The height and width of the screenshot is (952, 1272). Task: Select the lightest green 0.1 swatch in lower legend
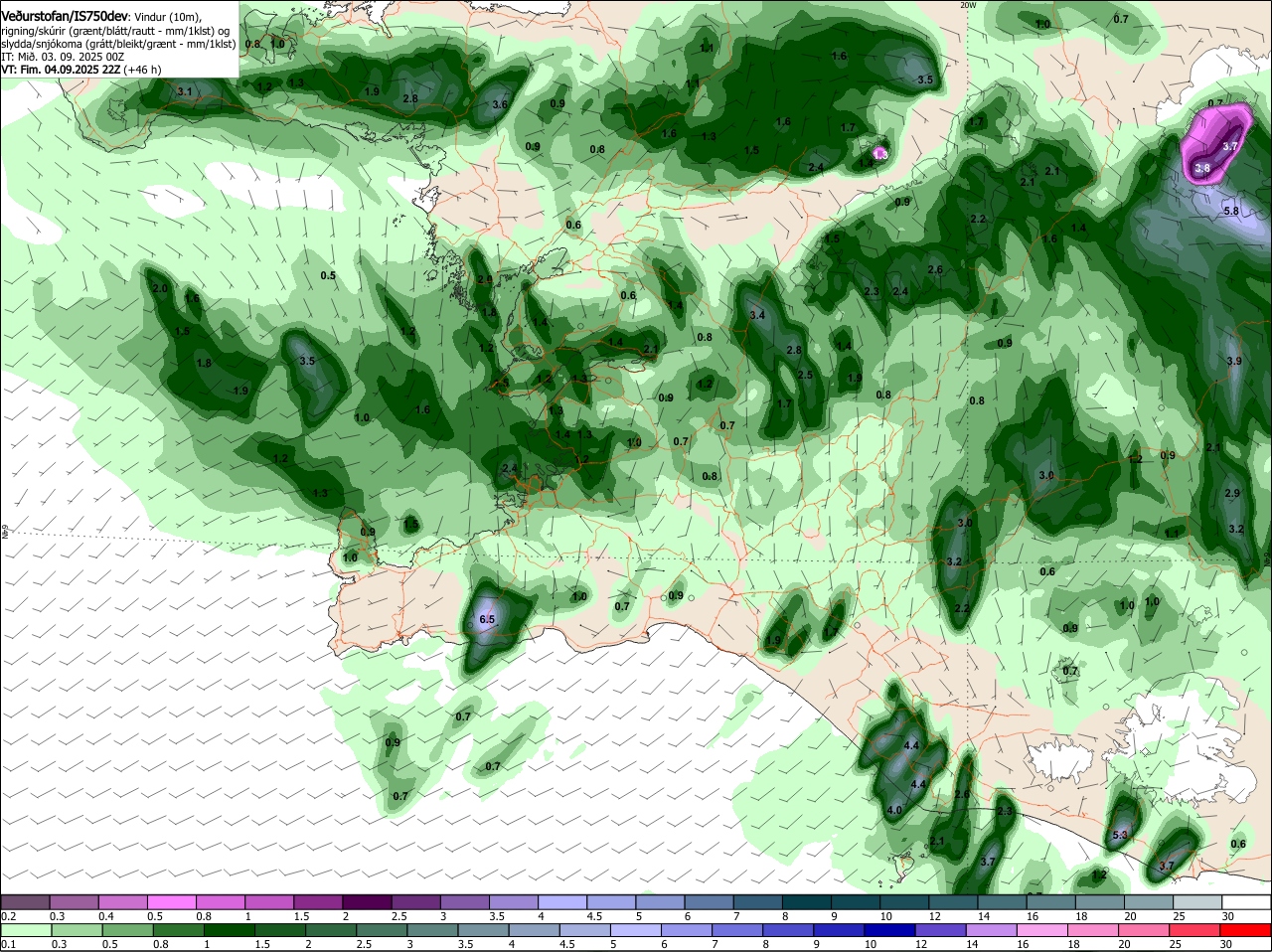[x=25, y=929]
